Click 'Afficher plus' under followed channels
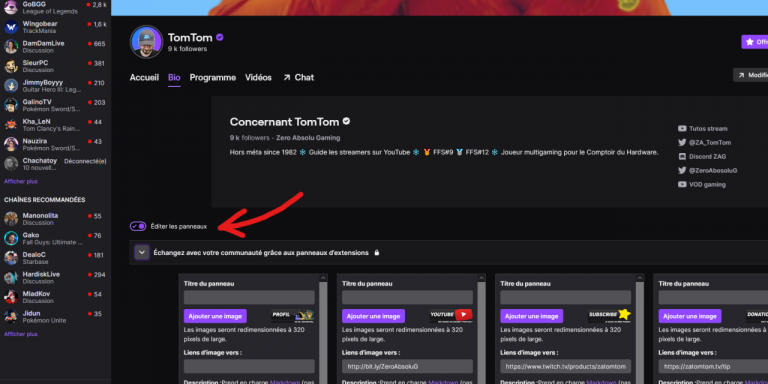Viewport: 768px width, 384px height. [x=21, y=182]
